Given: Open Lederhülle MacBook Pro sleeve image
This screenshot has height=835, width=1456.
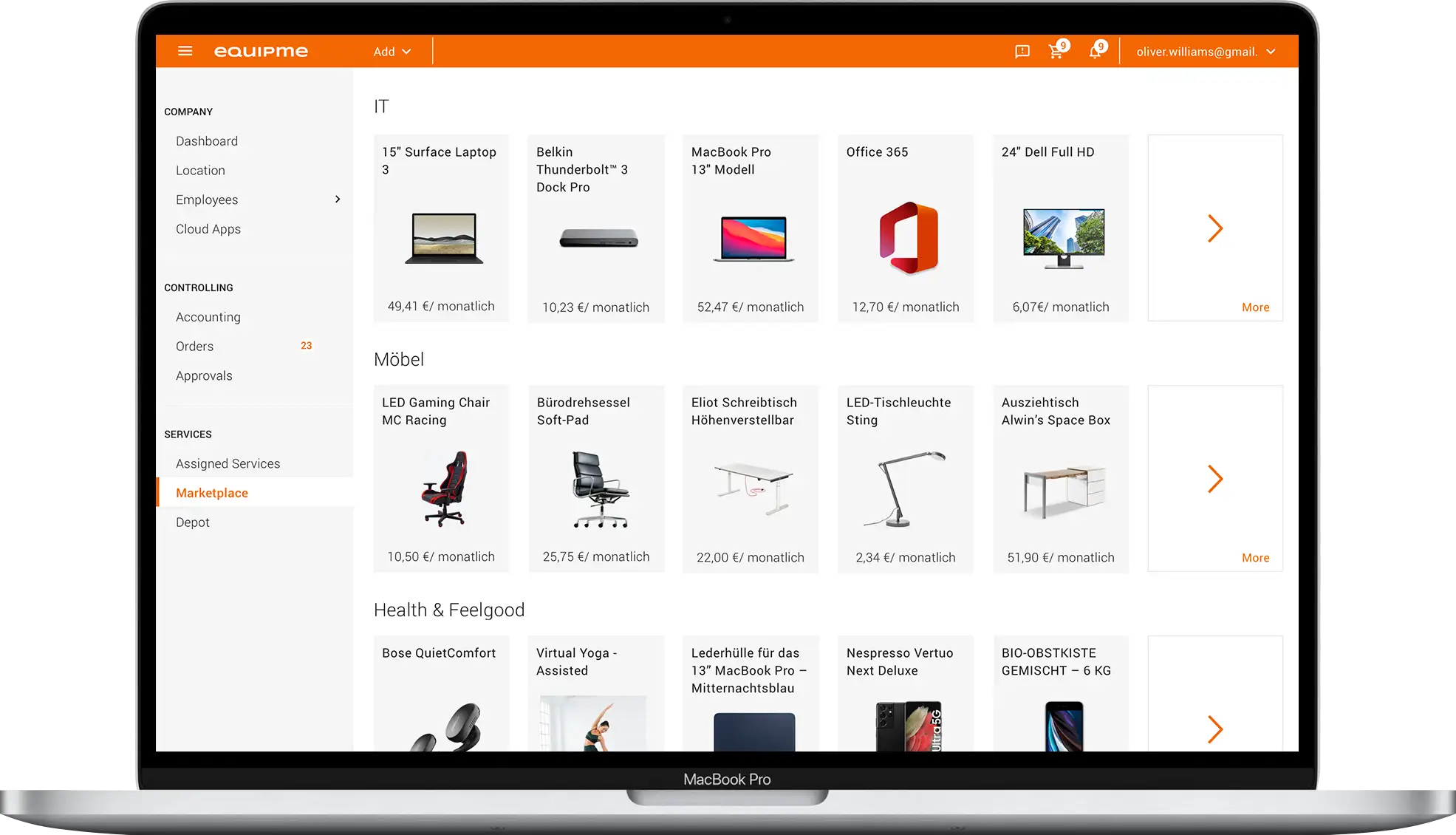Looking at the screenshot, I should (x=754, y=732).
